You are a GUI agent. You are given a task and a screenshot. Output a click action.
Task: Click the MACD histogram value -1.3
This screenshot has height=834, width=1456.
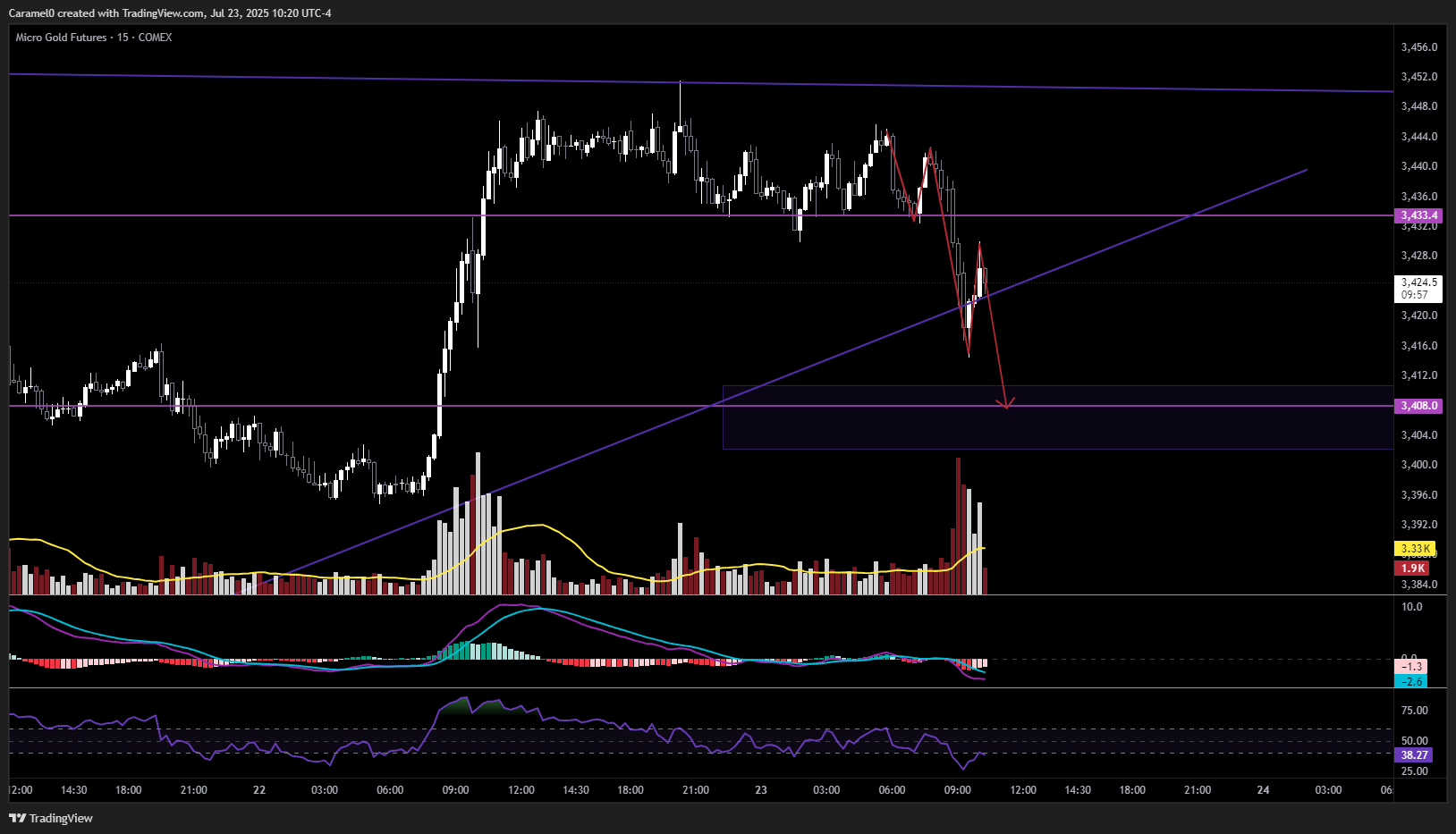pyautogui.click(x=1411, y=667)
